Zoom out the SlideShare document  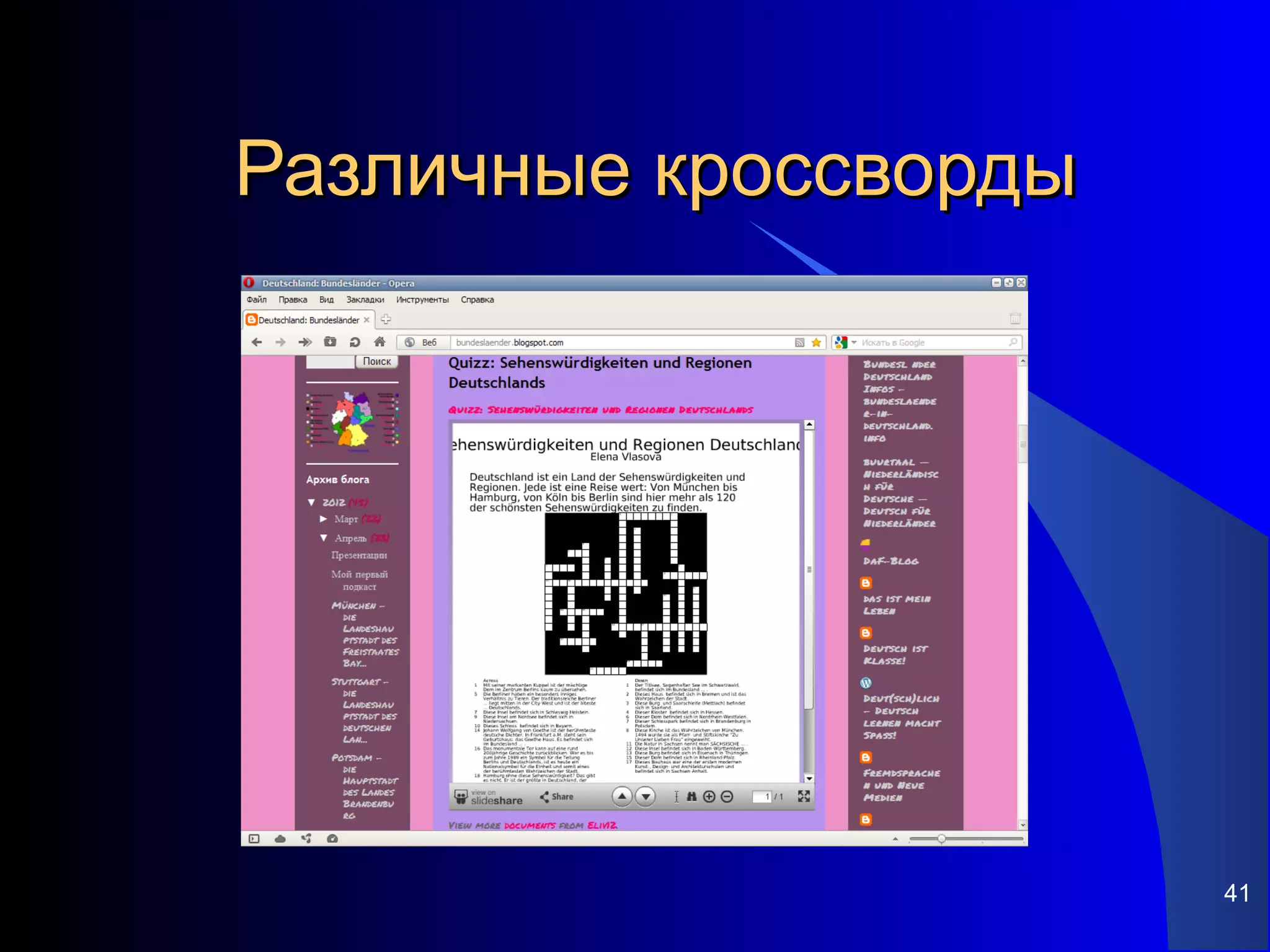pos(727,796)
